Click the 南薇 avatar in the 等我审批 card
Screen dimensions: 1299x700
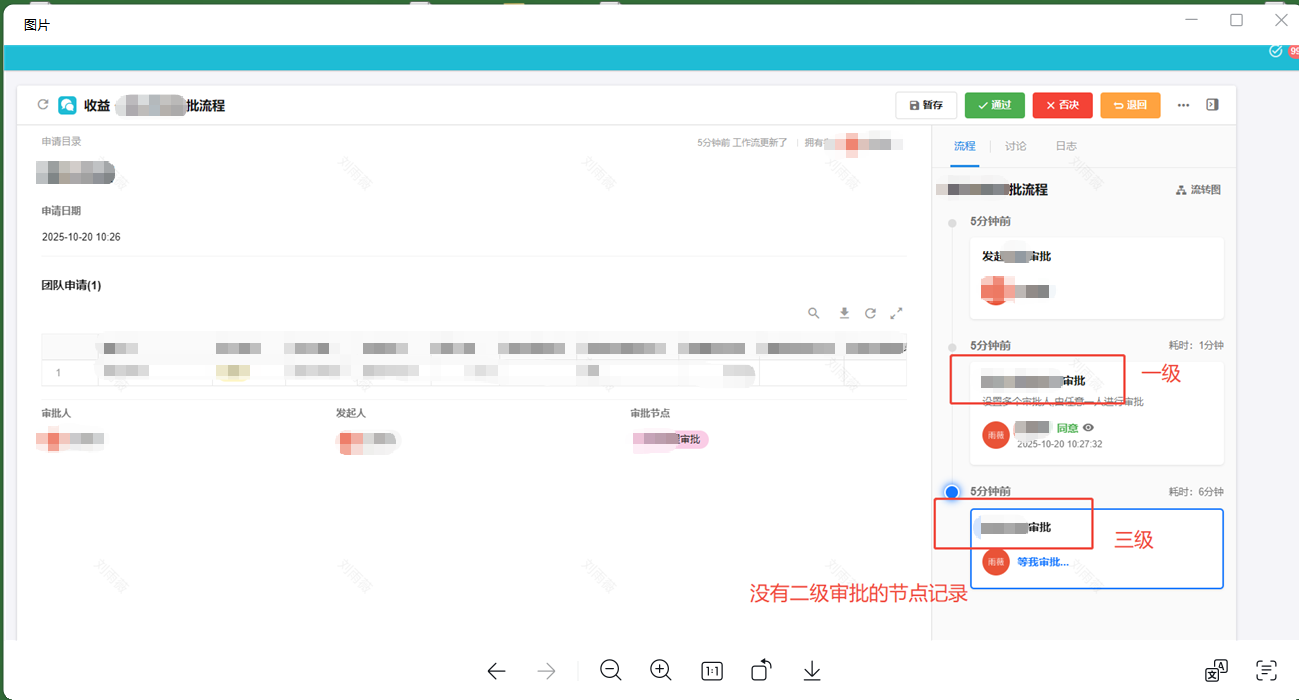[x=996, y=562]
